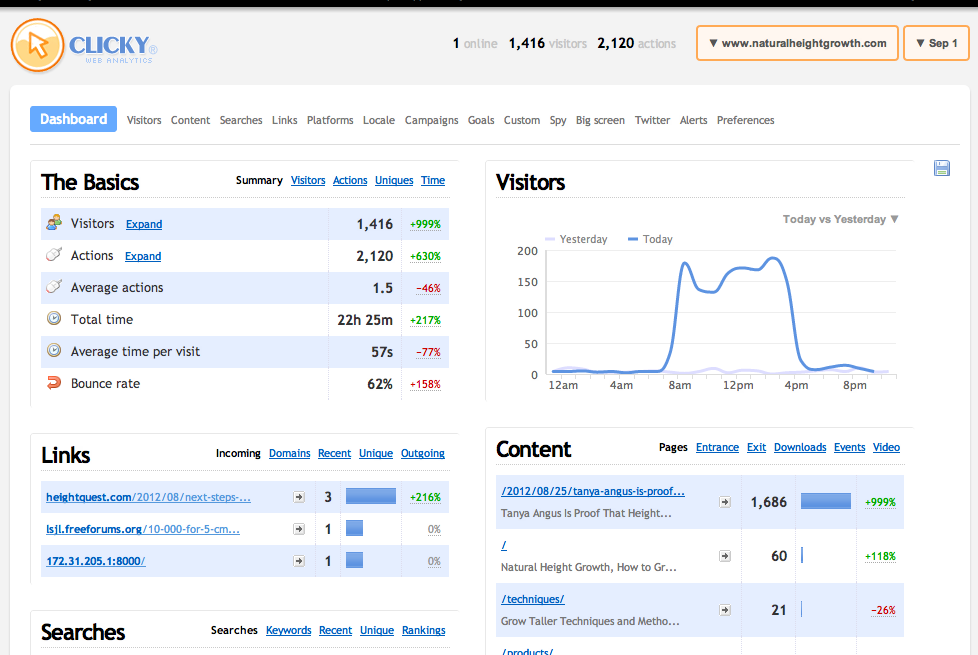Go to the Links navigation tab
The image size is (978, 655).
pos(284,120)
